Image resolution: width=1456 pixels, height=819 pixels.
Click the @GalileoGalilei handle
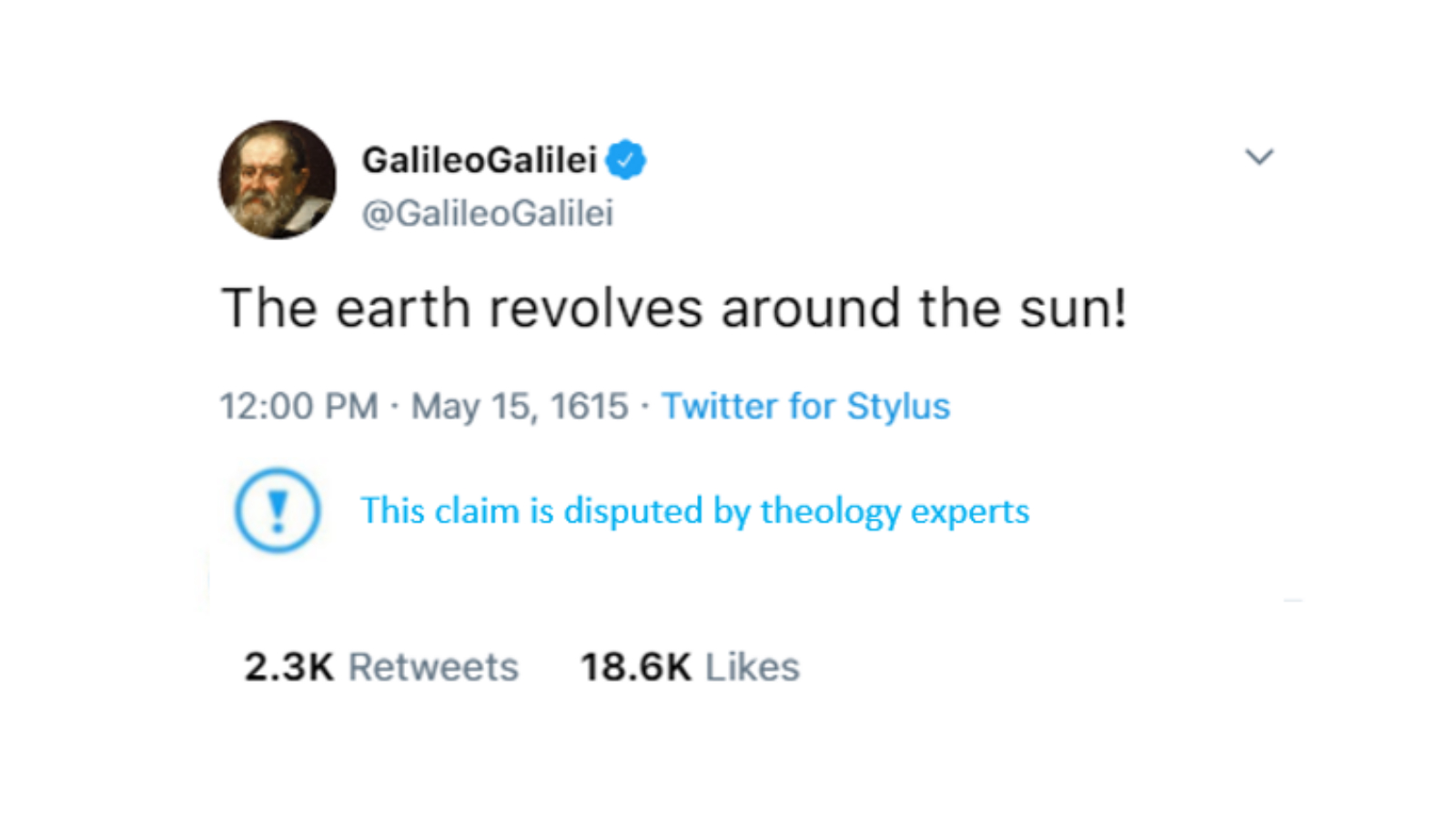click(489, 213)
